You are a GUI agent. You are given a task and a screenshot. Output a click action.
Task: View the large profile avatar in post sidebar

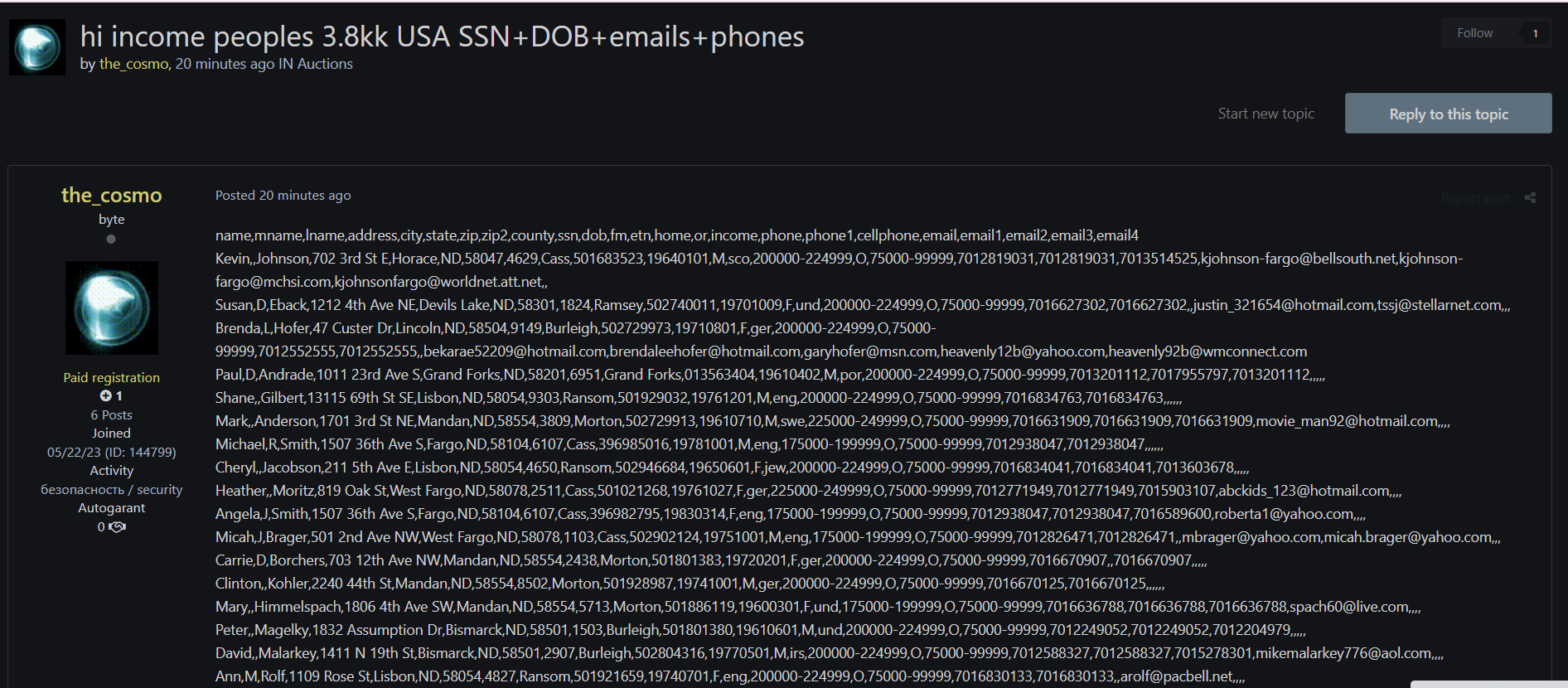pos(112,308)
